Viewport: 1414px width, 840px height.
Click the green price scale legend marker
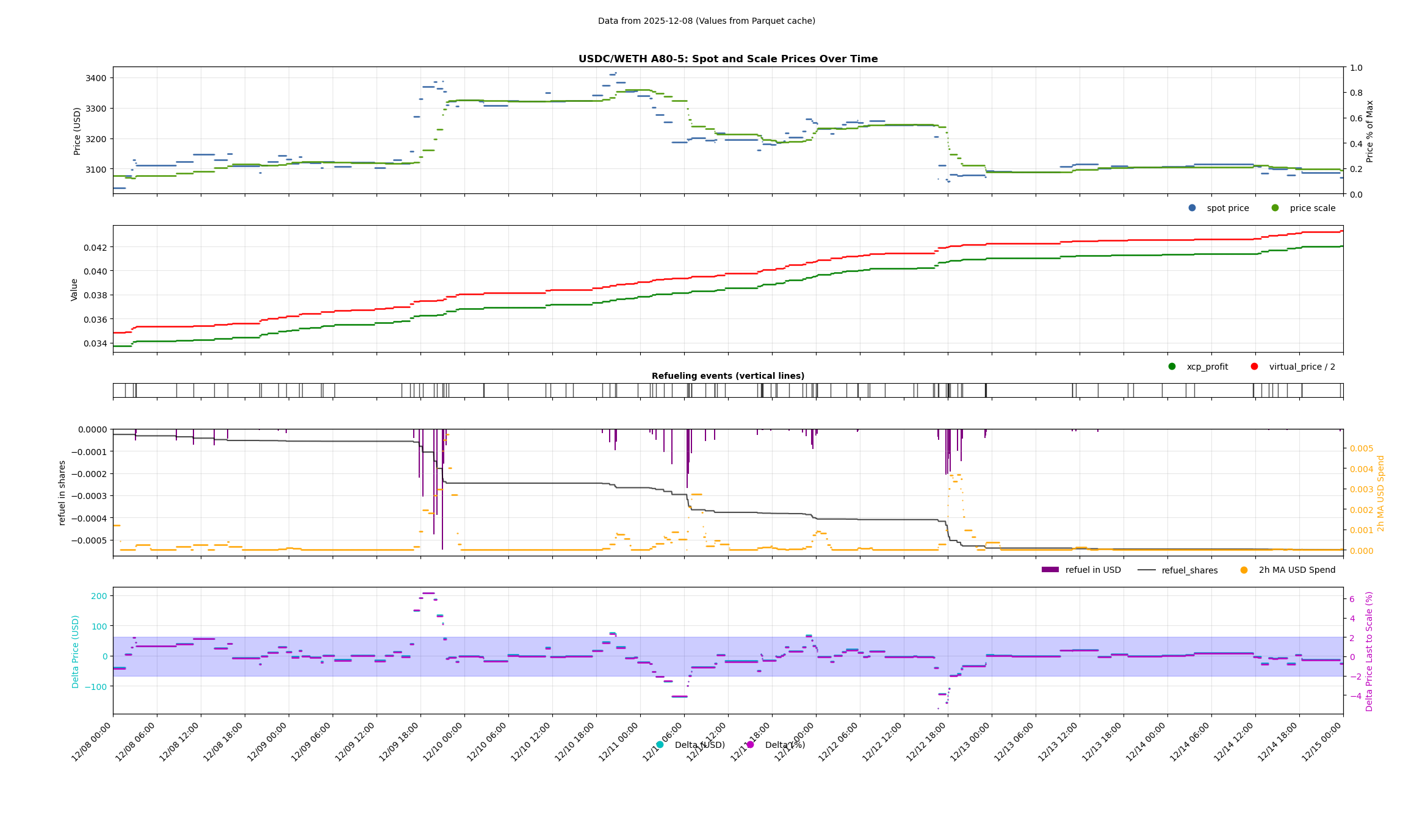click(x=1275, y=208)
